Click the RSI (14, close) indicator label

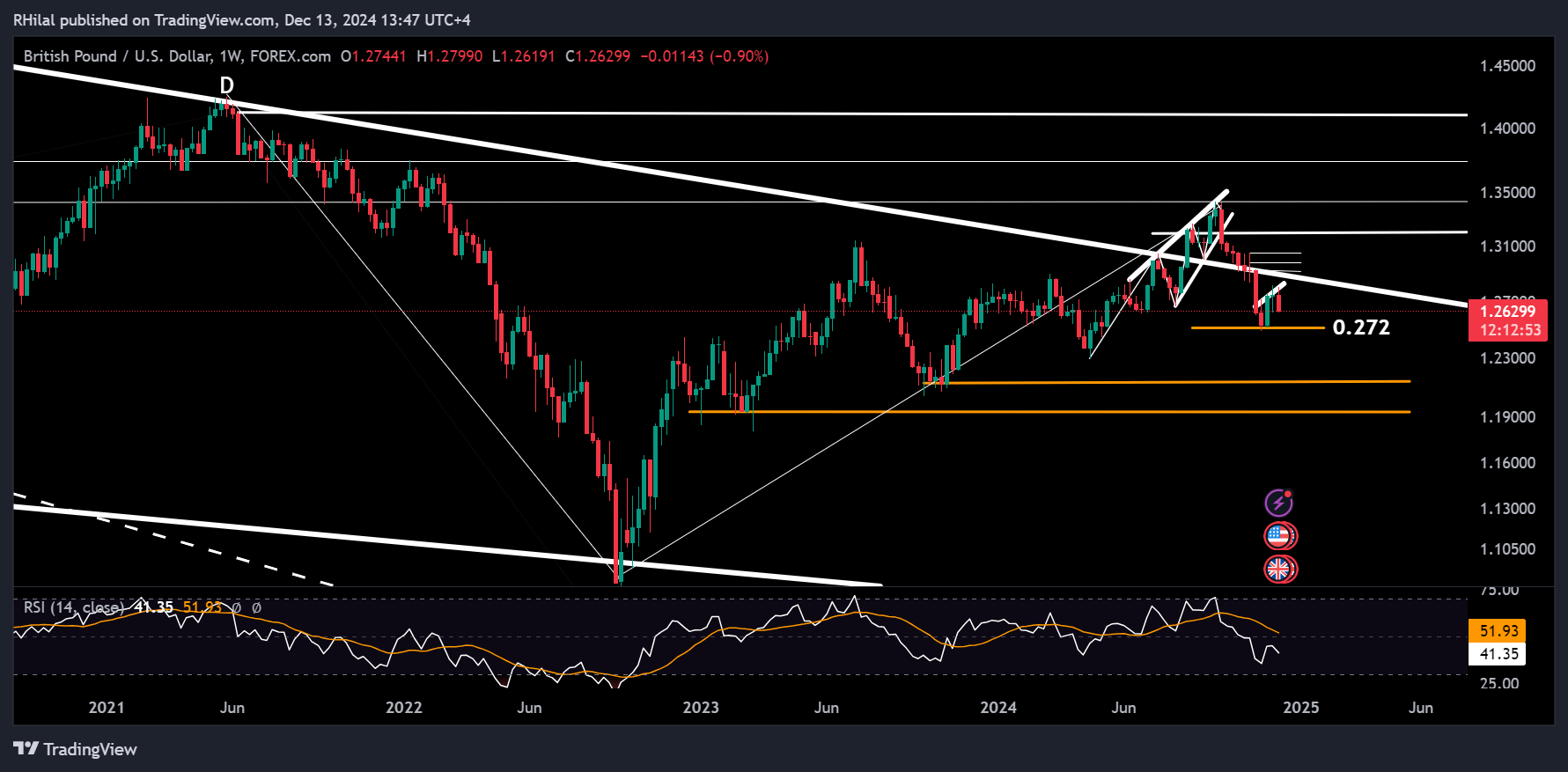pyautogui.click(x=74, y=607)
